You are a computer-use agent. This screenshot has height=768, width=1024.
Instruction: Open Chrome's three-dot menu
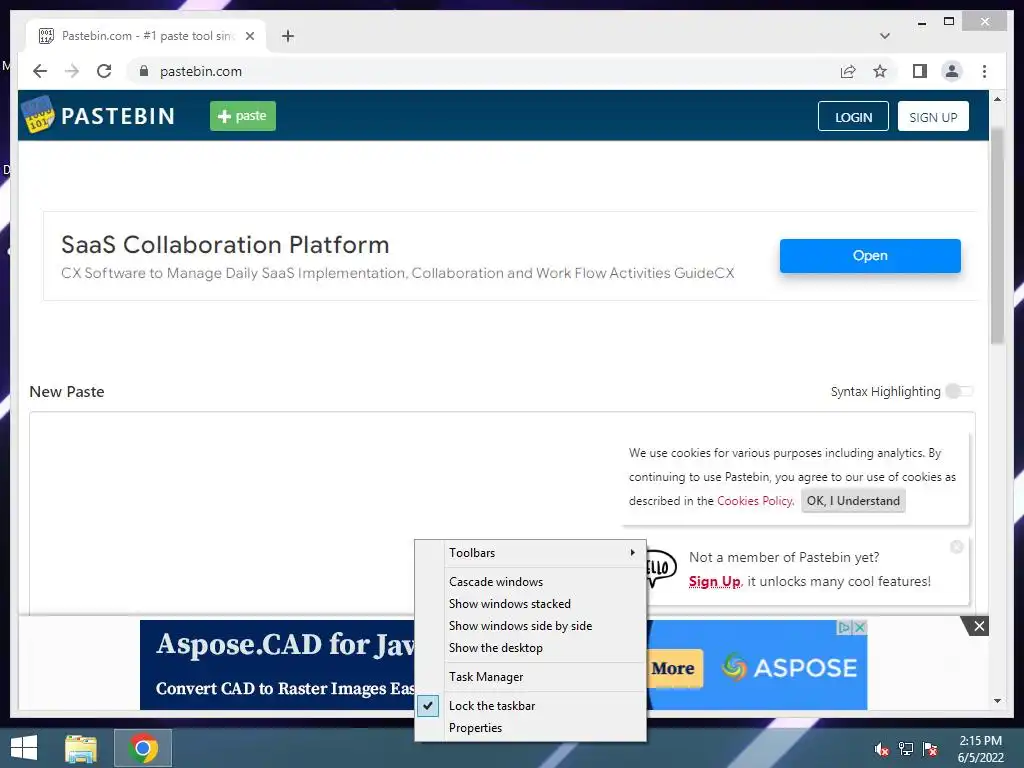click(984, 71)
